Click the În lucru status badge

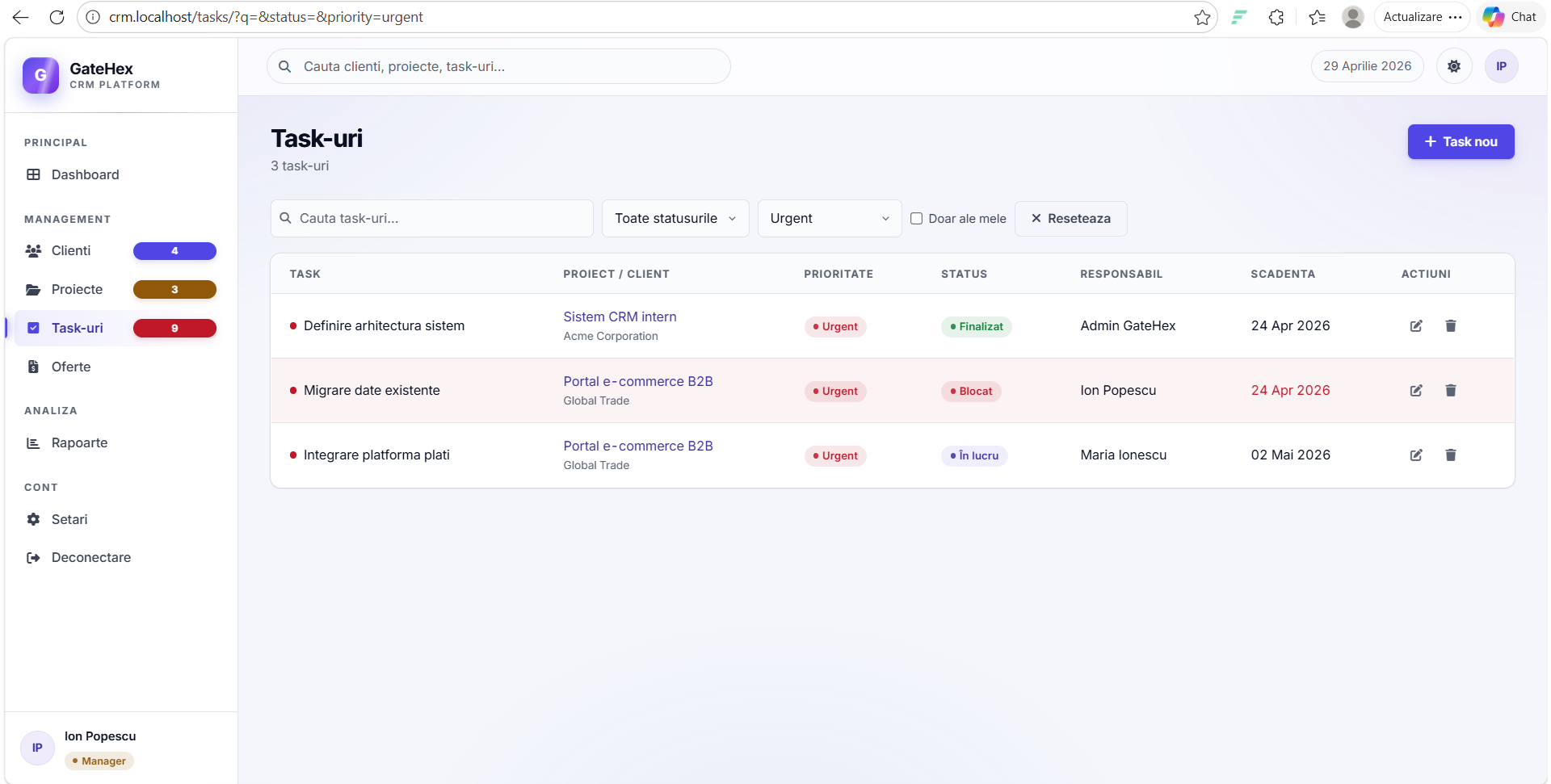point(974,456)
